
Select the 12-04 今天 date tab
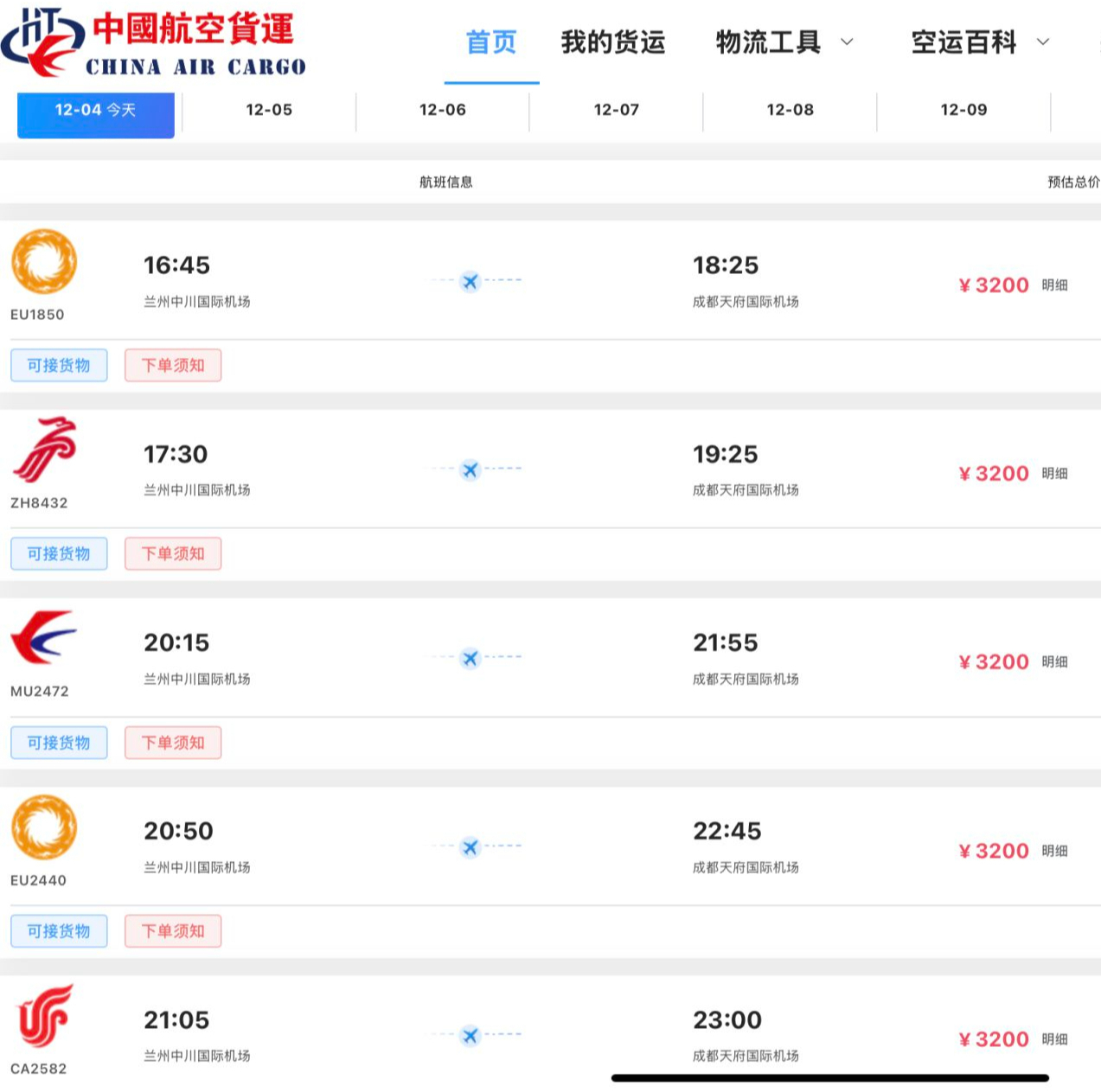point(96,110)
